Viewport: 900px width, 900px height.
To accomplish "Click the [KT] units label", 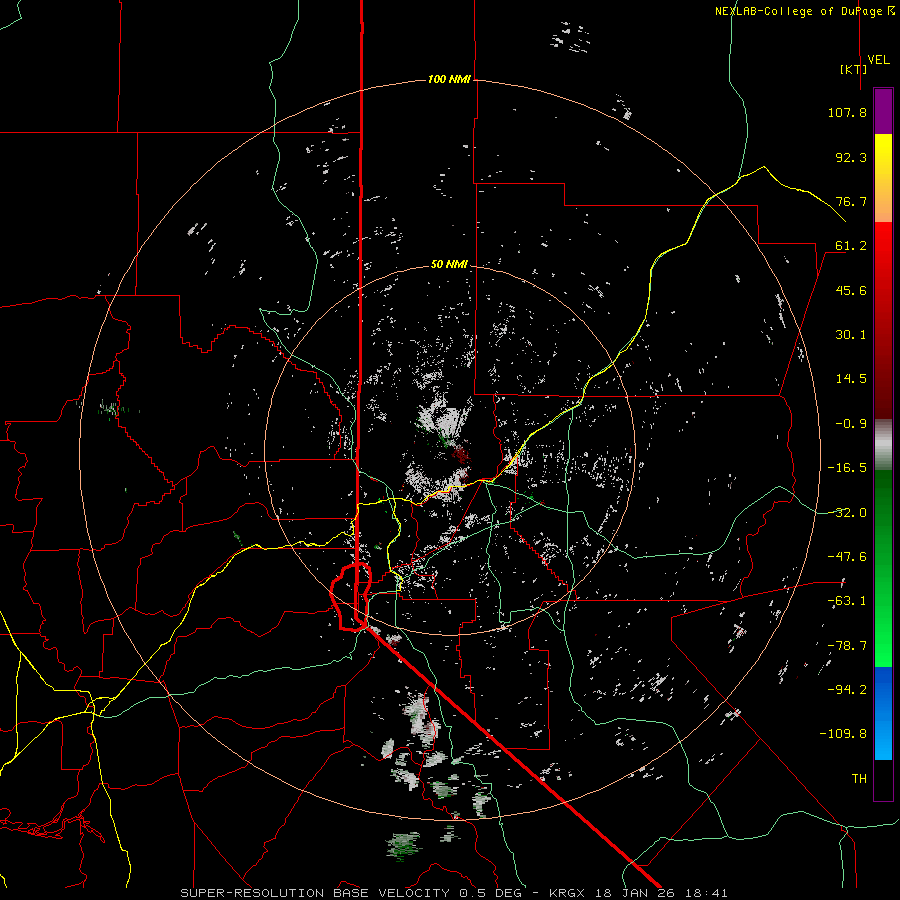I will pos(854,69).
